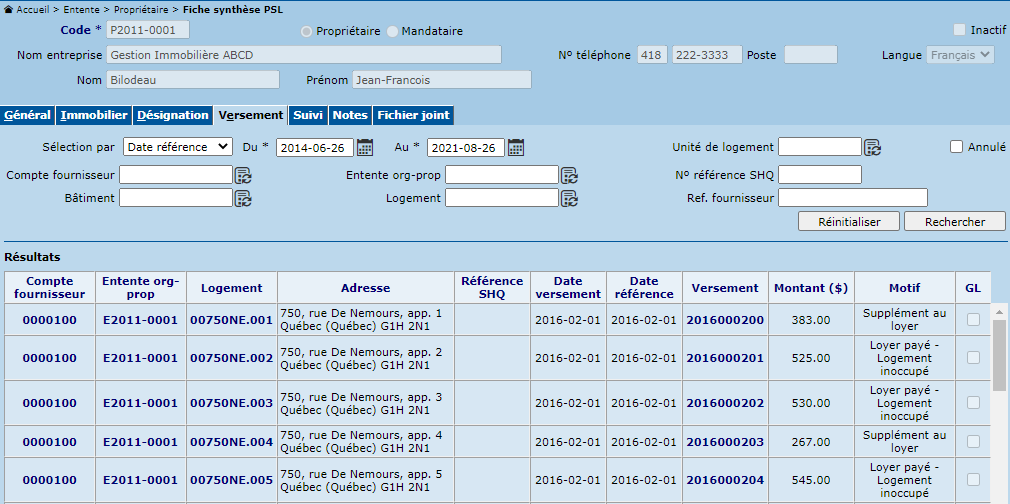
Task: Click the Unité de logement lookup icon
Action: (872, 148)
